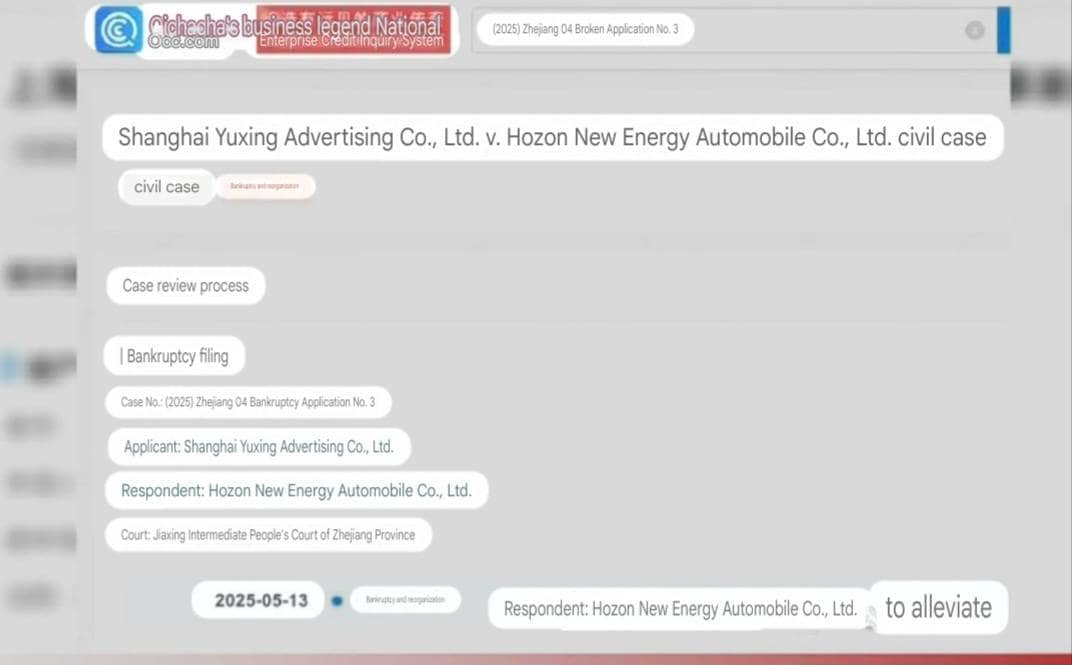Viewport: 1072px width, 665px height.
Task: Click the 2025-05-13 timeline date
Action: tap(261, 600)
